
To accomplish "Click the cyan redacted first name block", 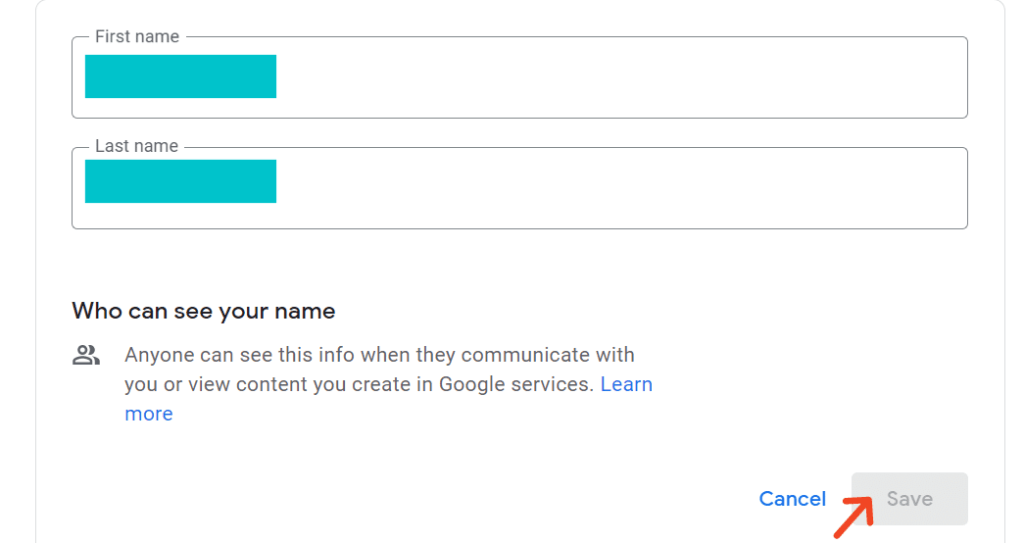I will pos(180,76).
